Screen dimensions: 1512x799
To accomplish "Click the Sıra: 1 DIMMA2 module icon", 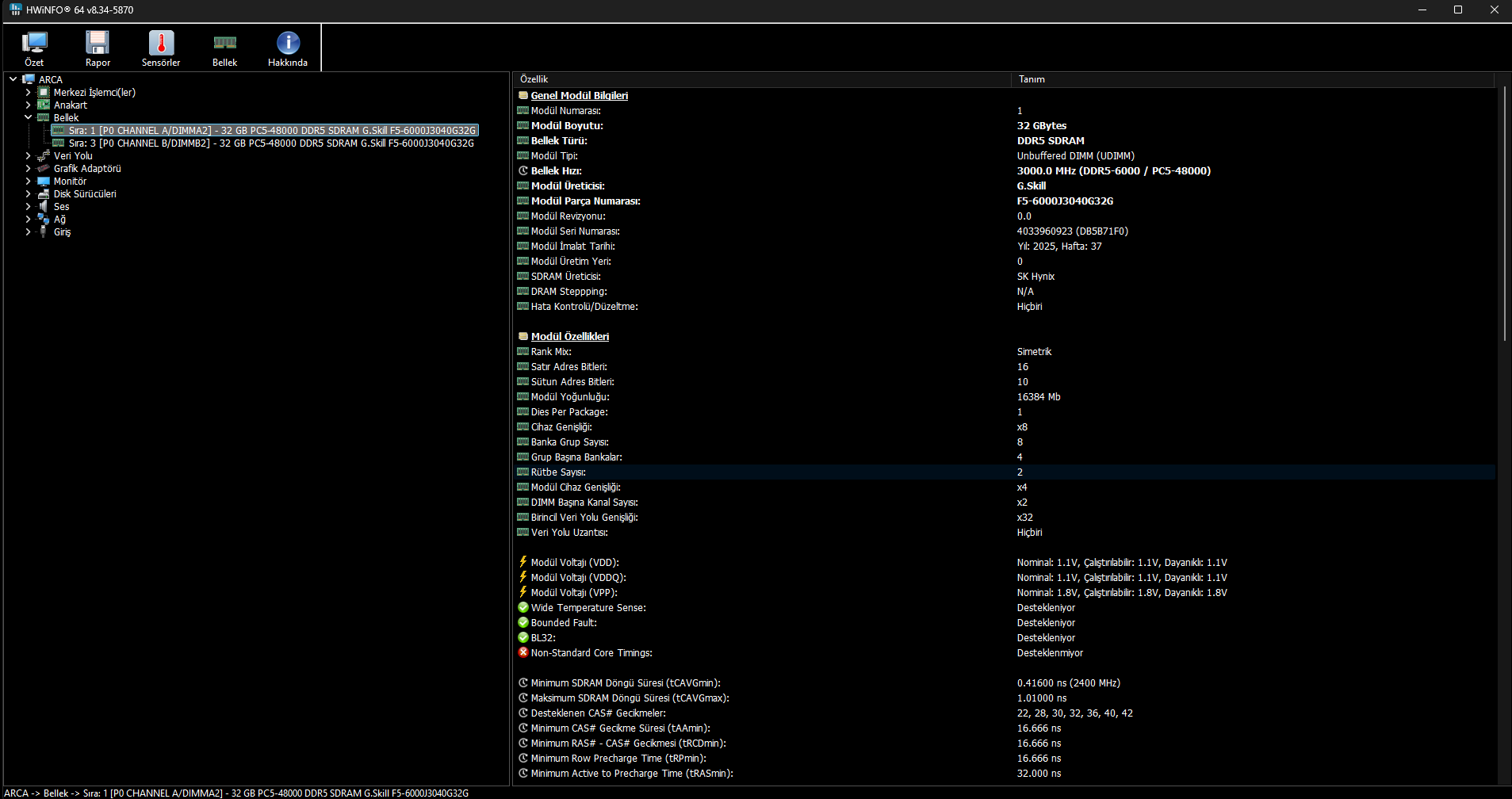I will [59, 130].
